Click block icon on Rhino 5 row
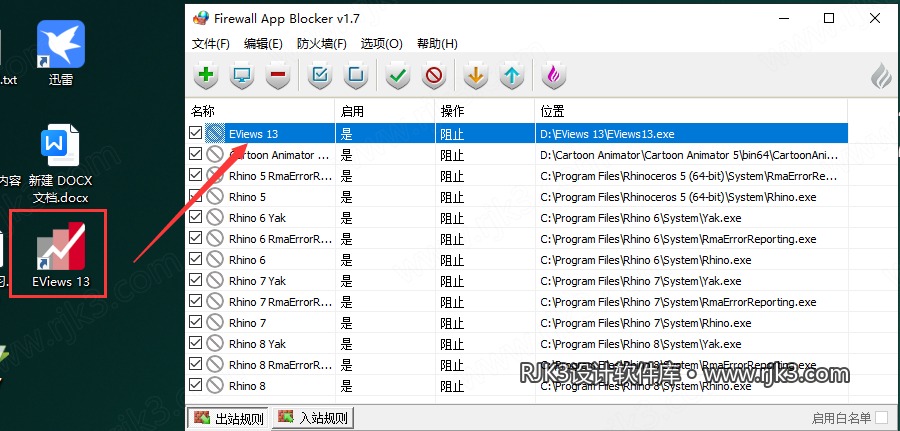 click(215, 197)
